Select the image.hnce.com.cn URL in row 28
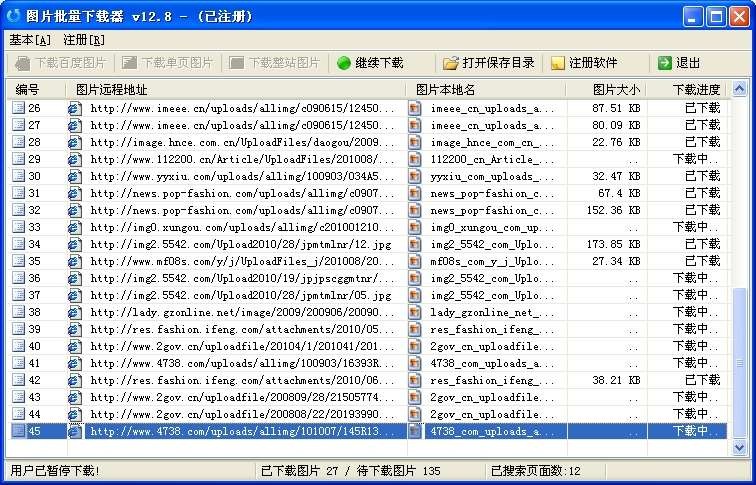Image resolution: width=756 pixels, height=485 pixels. click(x=243, y=142)
